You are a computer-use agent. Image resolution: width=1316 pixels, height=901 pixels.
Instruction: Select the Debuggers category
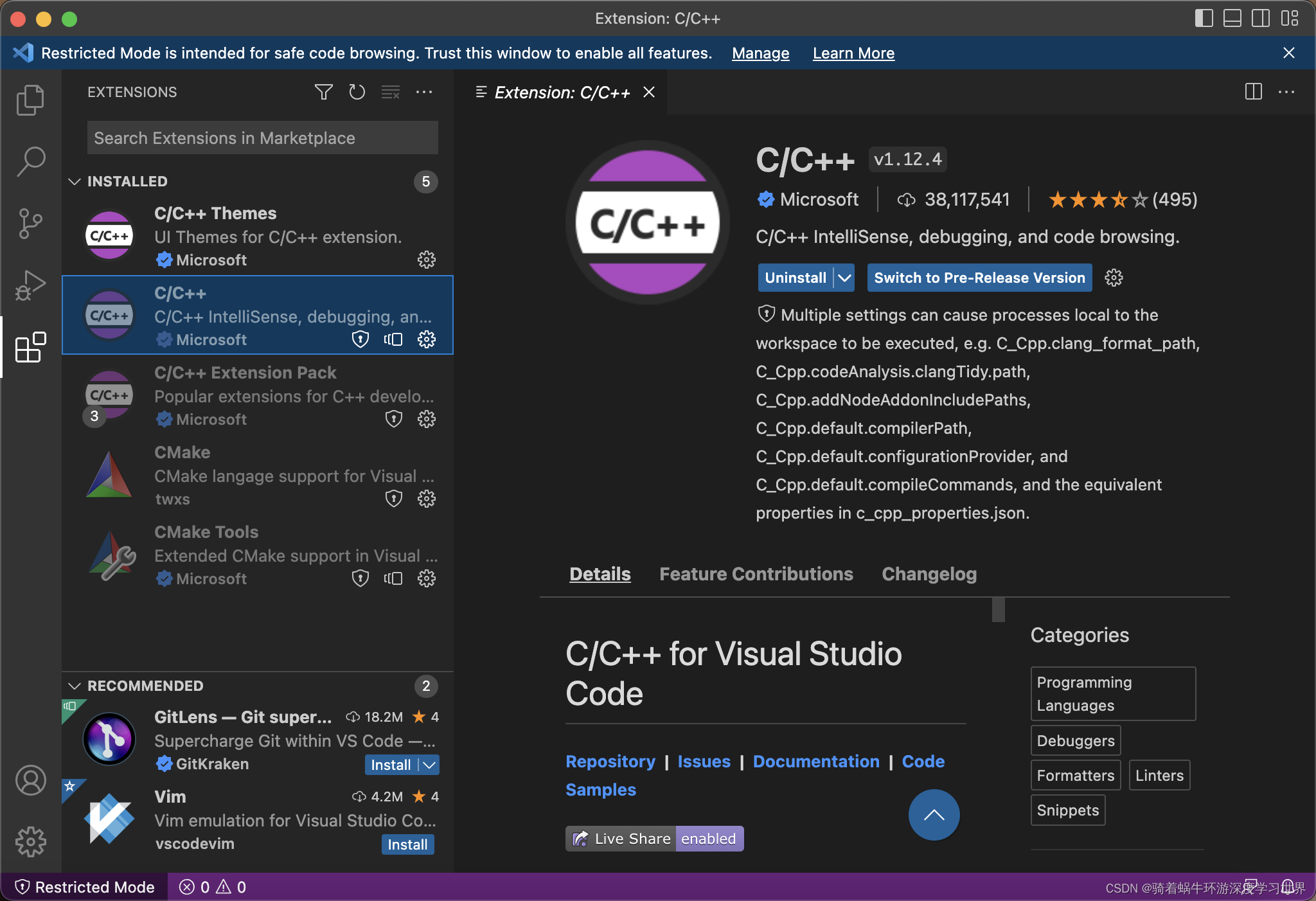(x=1076, y=740)
